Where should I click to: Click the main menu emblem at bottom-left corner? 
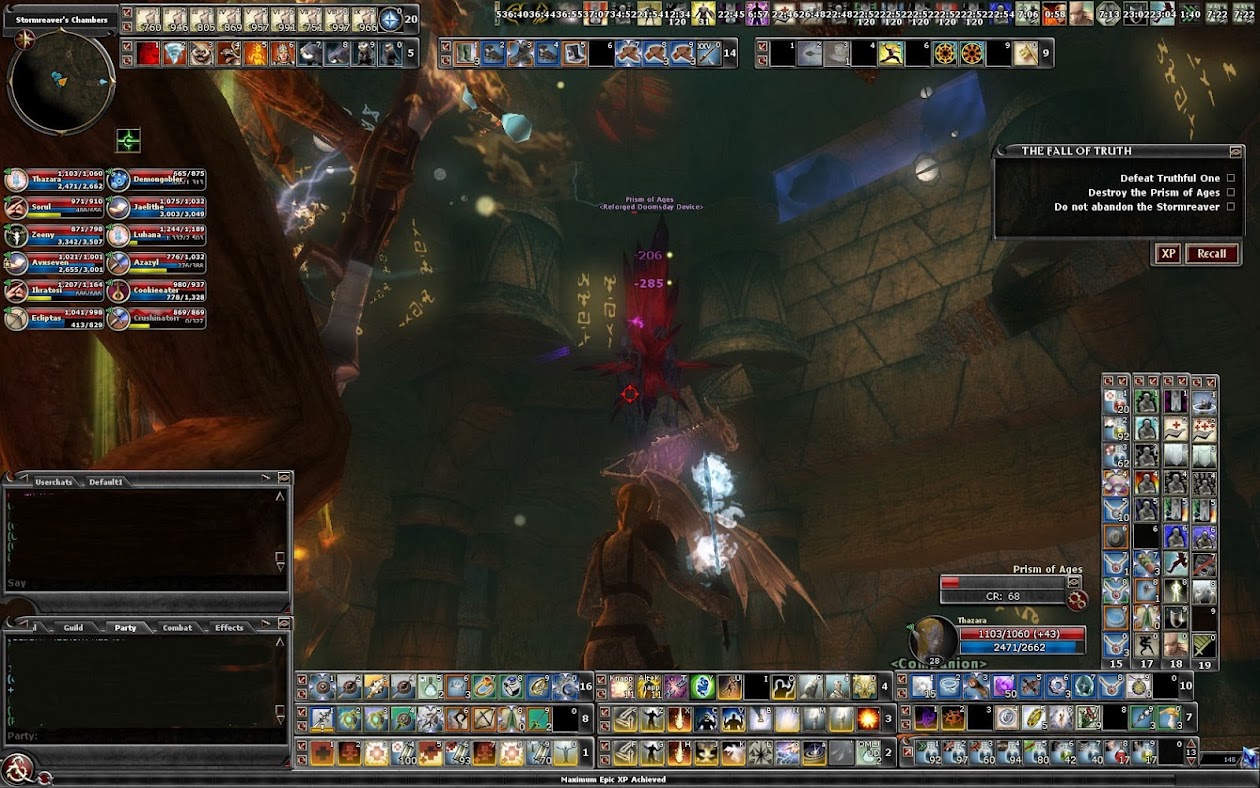click(17, 768)
